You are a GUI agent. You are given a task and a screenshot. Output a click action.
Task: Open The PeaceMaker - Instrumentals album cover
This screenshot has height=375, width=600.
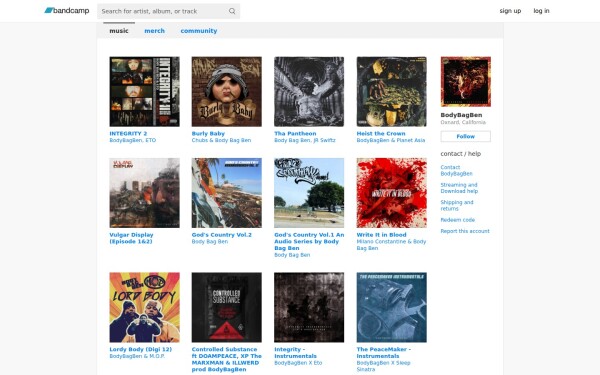(x=391, y=307)
